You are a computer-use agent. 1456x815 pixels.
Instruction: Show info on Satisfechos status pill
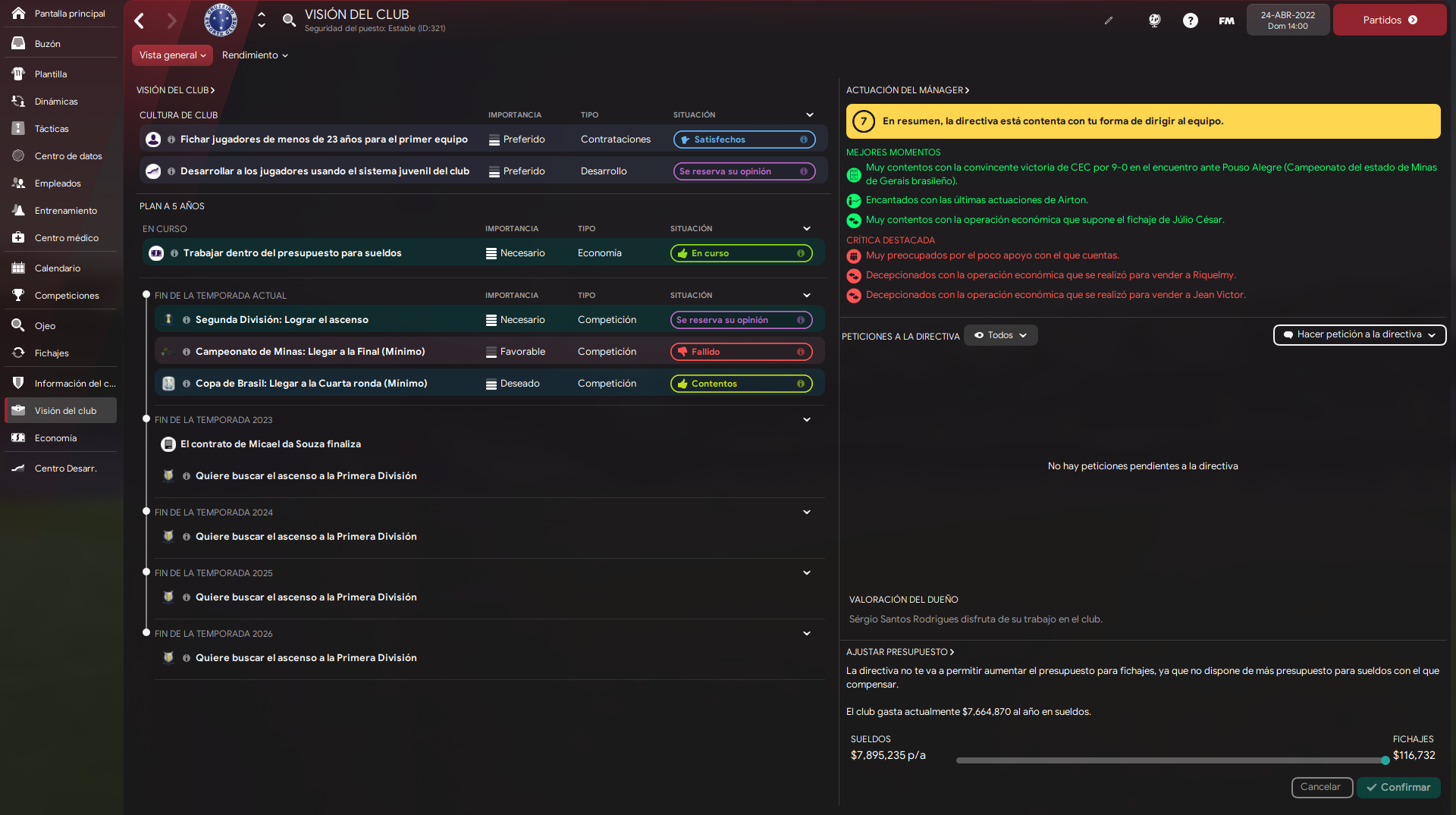point(804,139)
